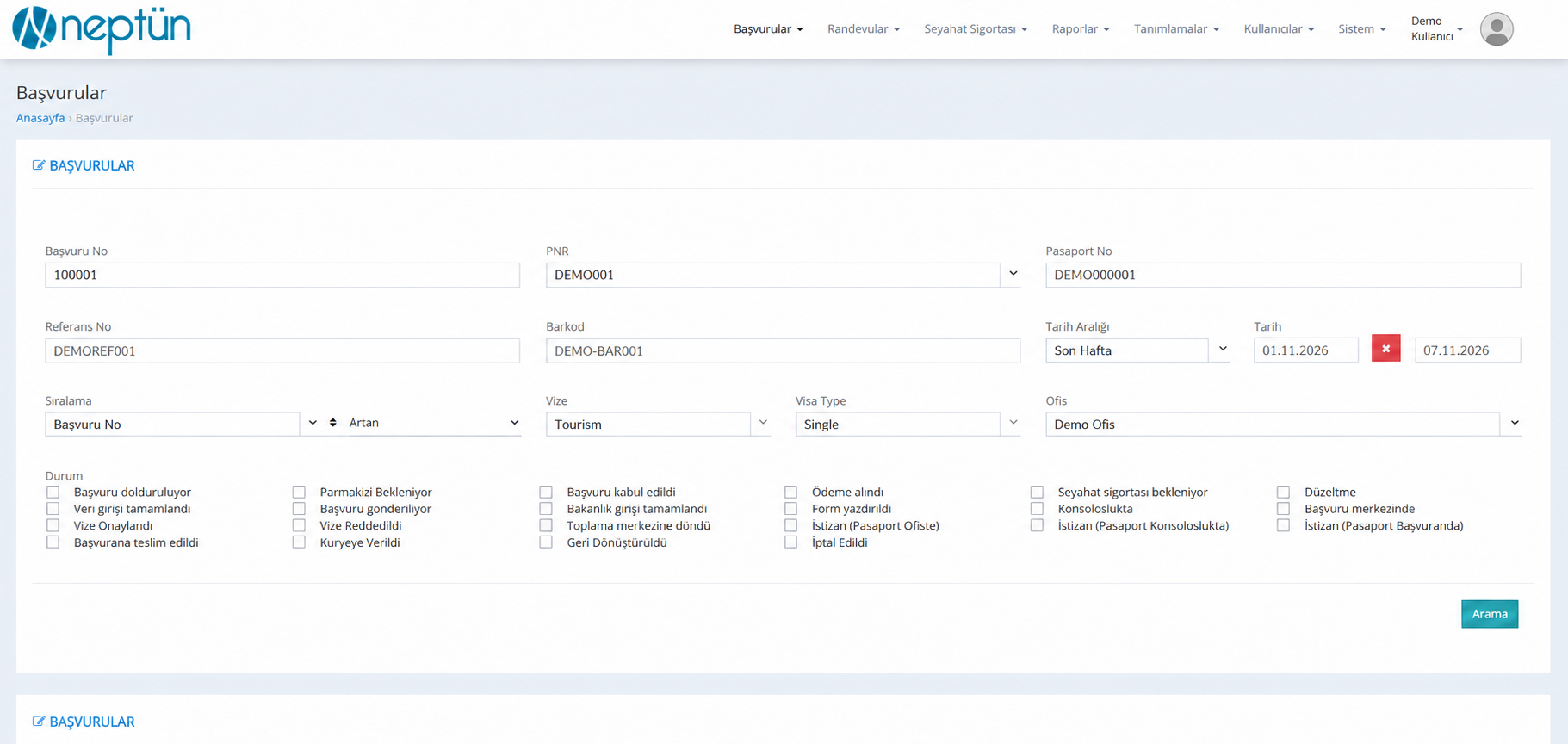Image resolution: width=1568 pixels, height=744 pixels.
Task: Click the start date field 01.11.2026
Action: [1306, 350]
